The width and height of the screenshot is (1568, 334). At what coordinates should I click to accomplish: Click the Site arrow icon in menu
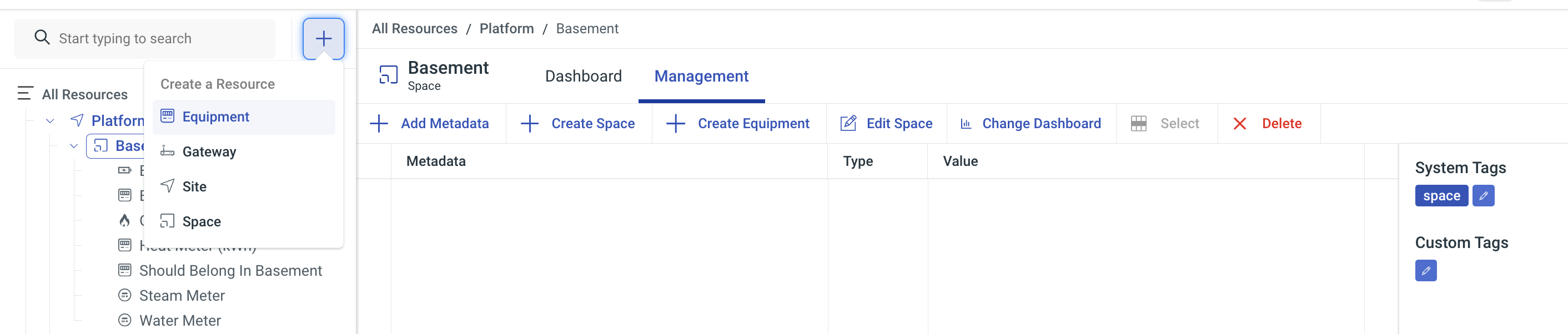point(167,185)
